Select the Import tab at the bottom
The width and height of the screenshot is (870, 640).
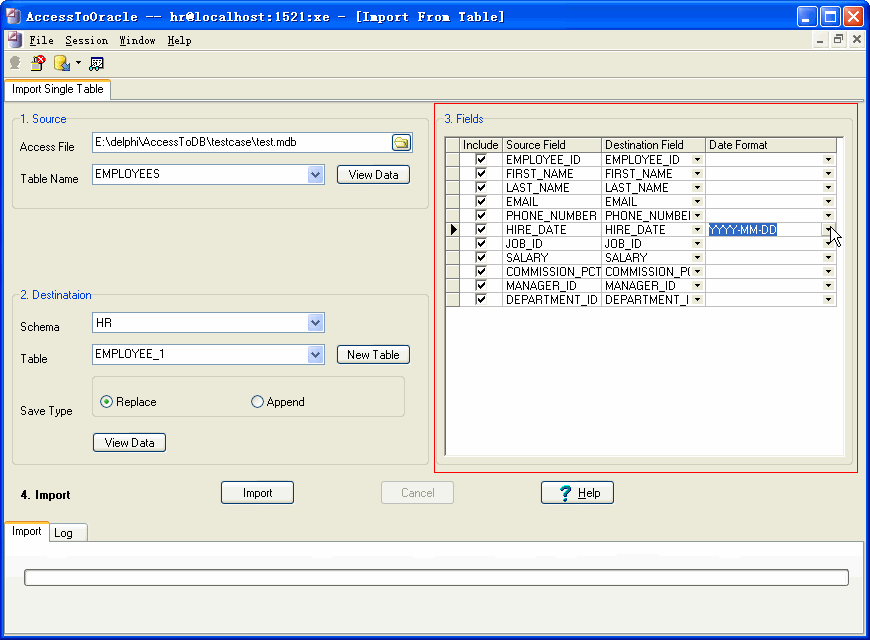[27, 531]
